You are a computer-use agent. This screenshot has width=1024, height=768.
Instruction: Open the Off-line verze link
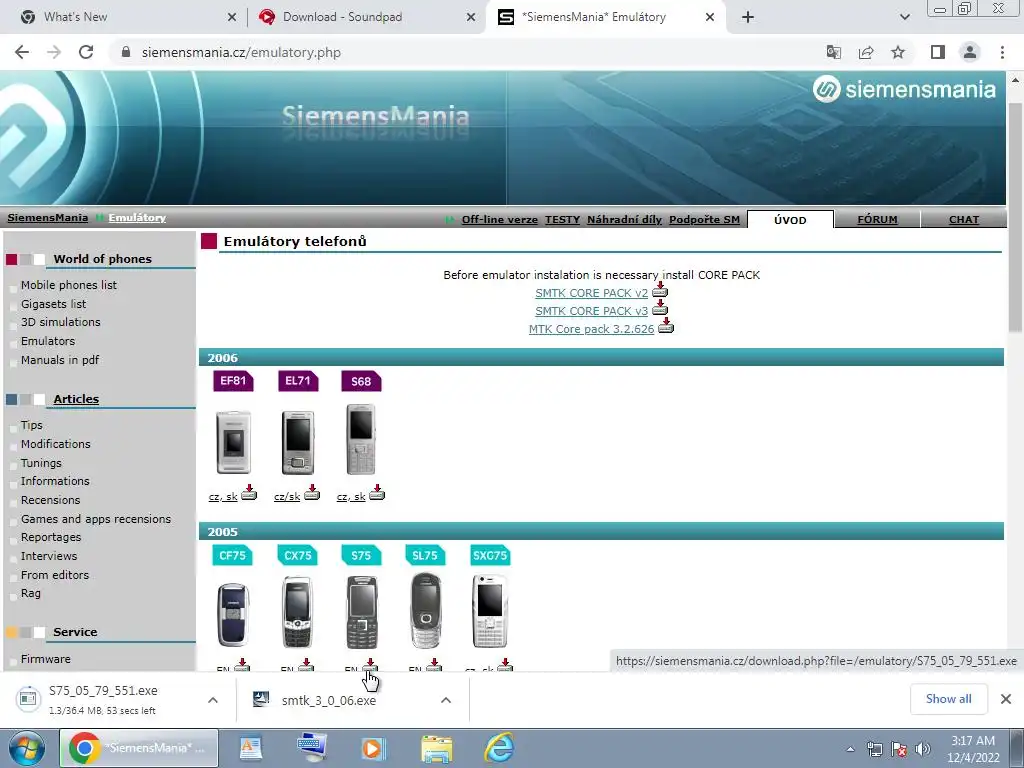coord(500,219)
